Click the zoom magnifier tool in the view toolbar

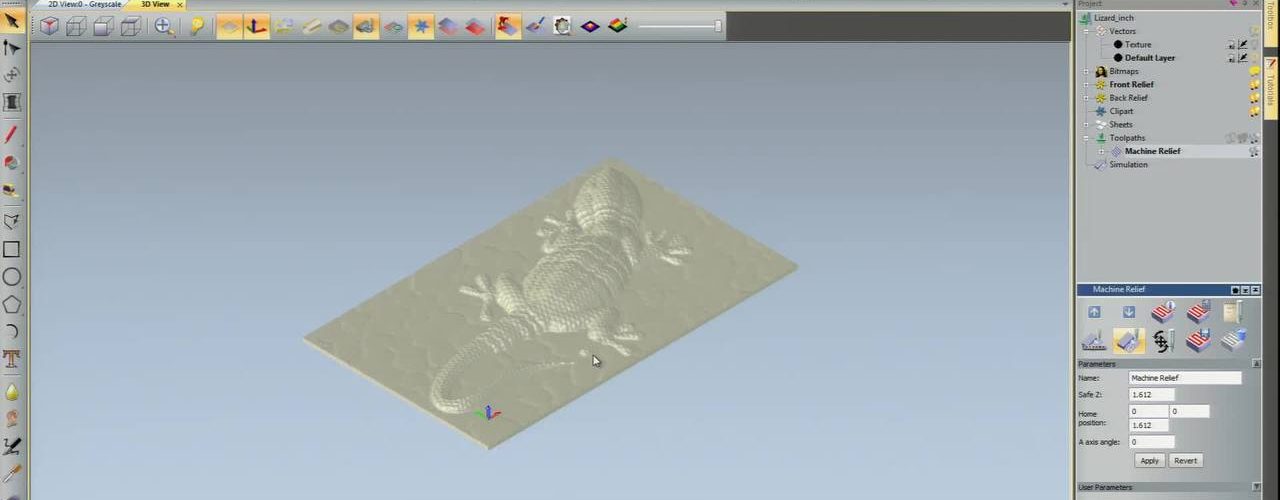point(164,27)
